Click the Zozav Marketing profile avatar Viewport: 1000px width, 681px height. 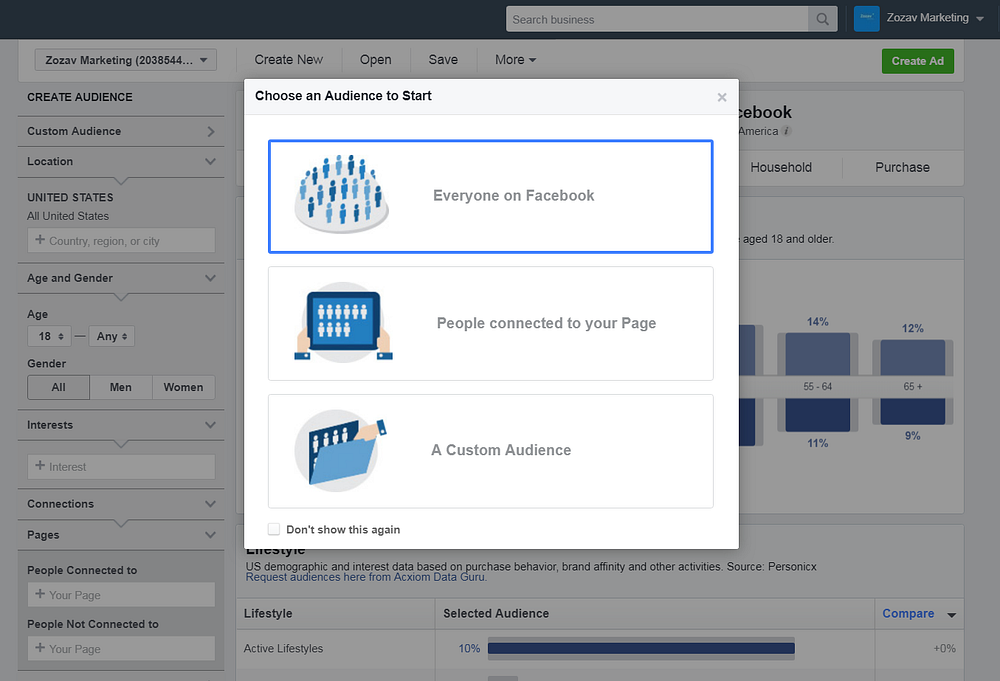[866, 18]
